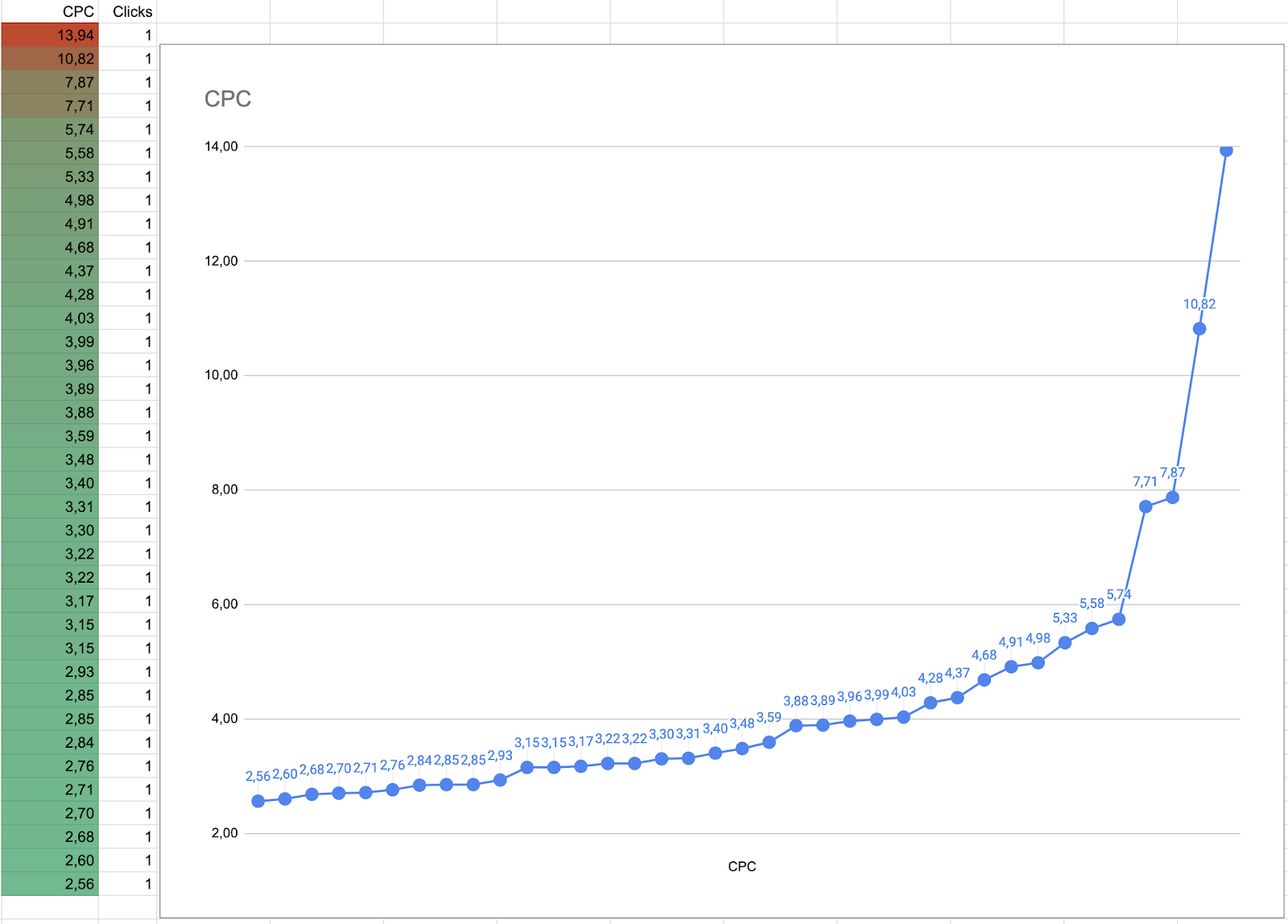
Task: Click the 4,68 data point marker
Action: click(x=984, y=679)
